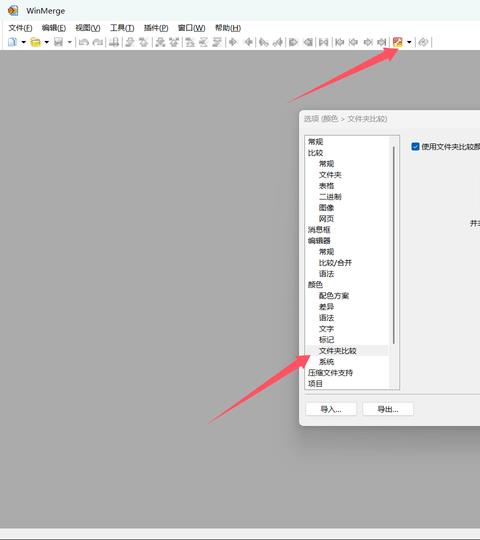Screen dimensions: 480x540
Task: Toggle the 使用文件夹比较颜色 checkbox
Action: click(x=415, y=147)
